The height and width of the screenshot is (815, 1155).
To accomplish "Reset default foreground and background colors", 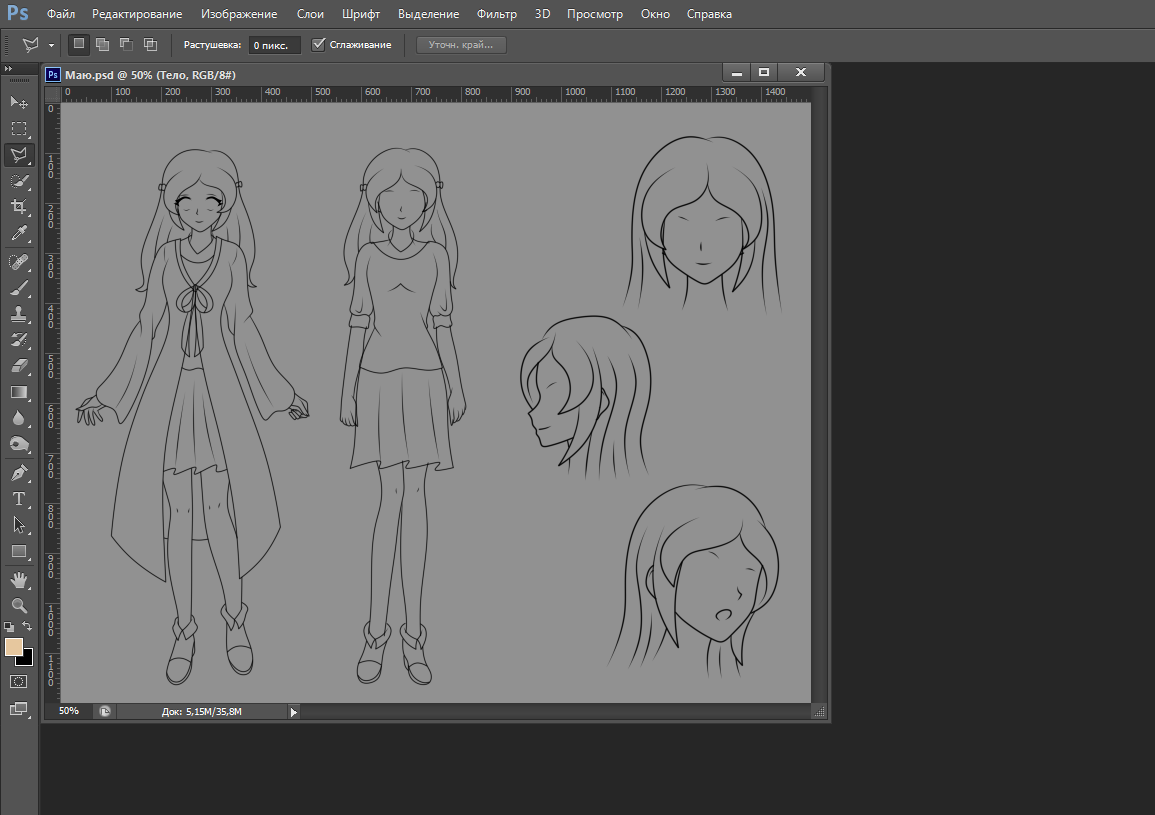I will [x=9, y=627].
